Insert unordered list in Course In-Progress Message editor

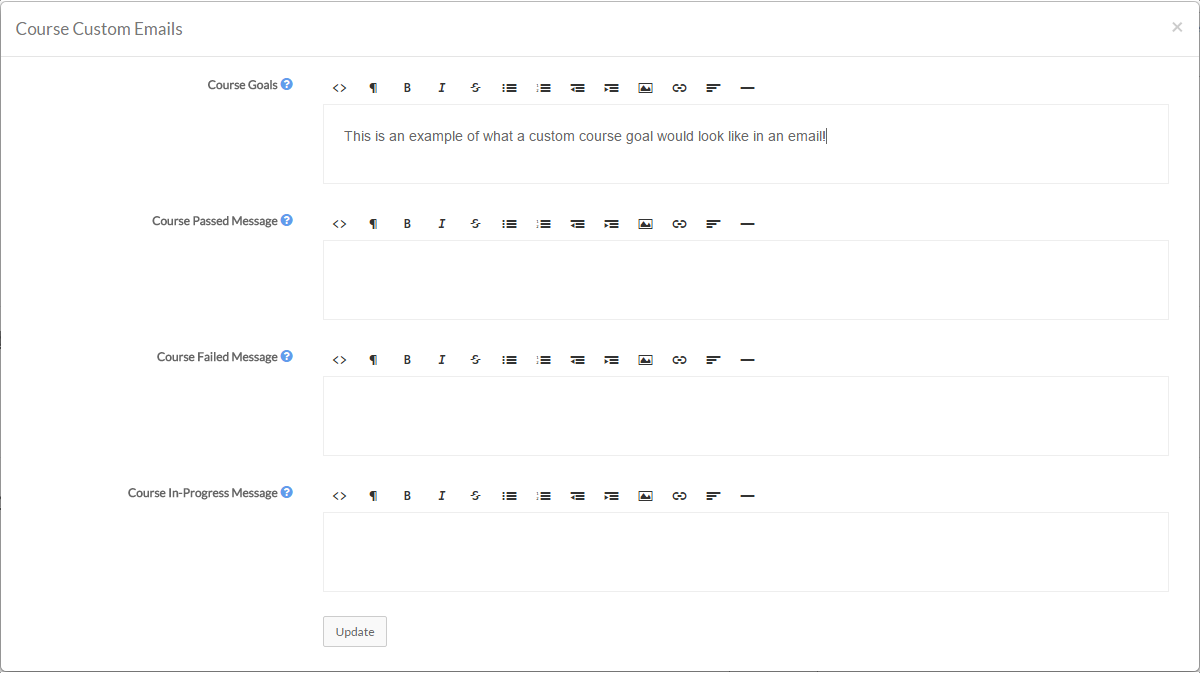click(x=509, y=496)
